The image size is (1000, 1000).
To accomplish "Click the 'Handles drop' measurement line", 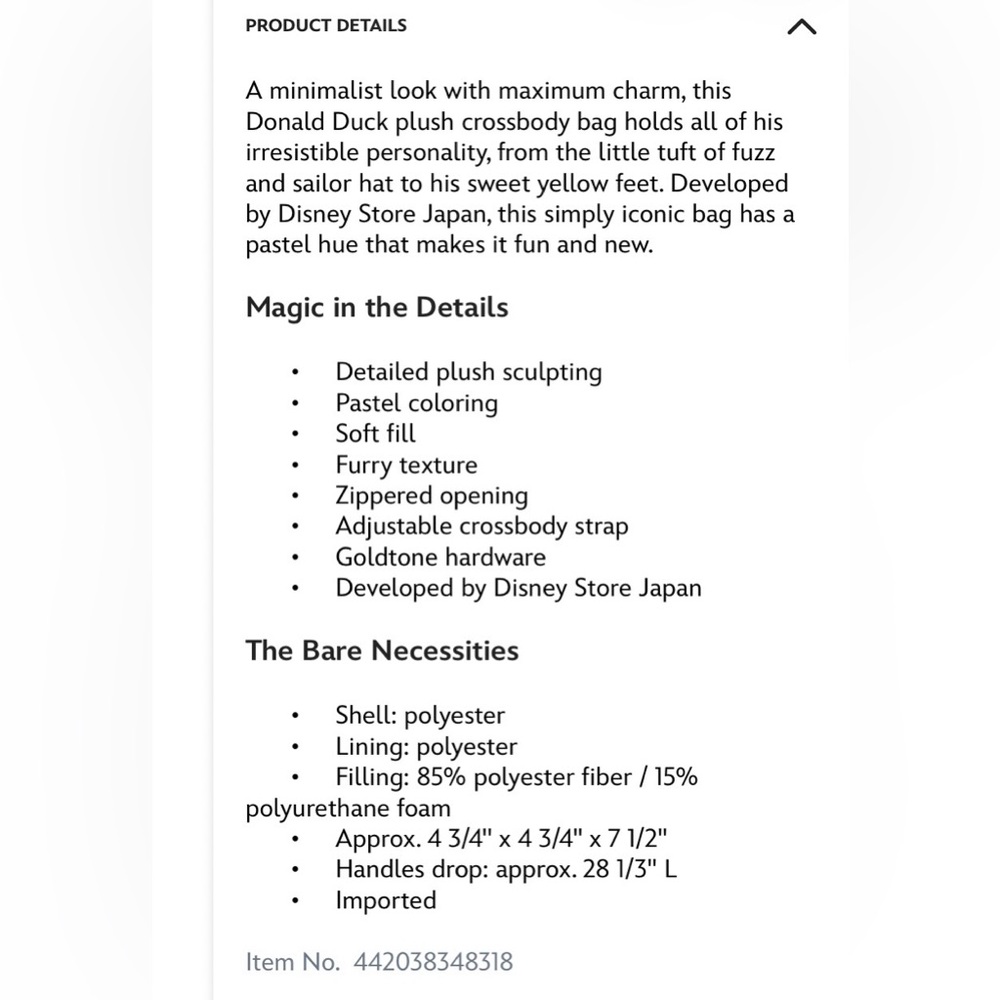I will pos(506,869).
